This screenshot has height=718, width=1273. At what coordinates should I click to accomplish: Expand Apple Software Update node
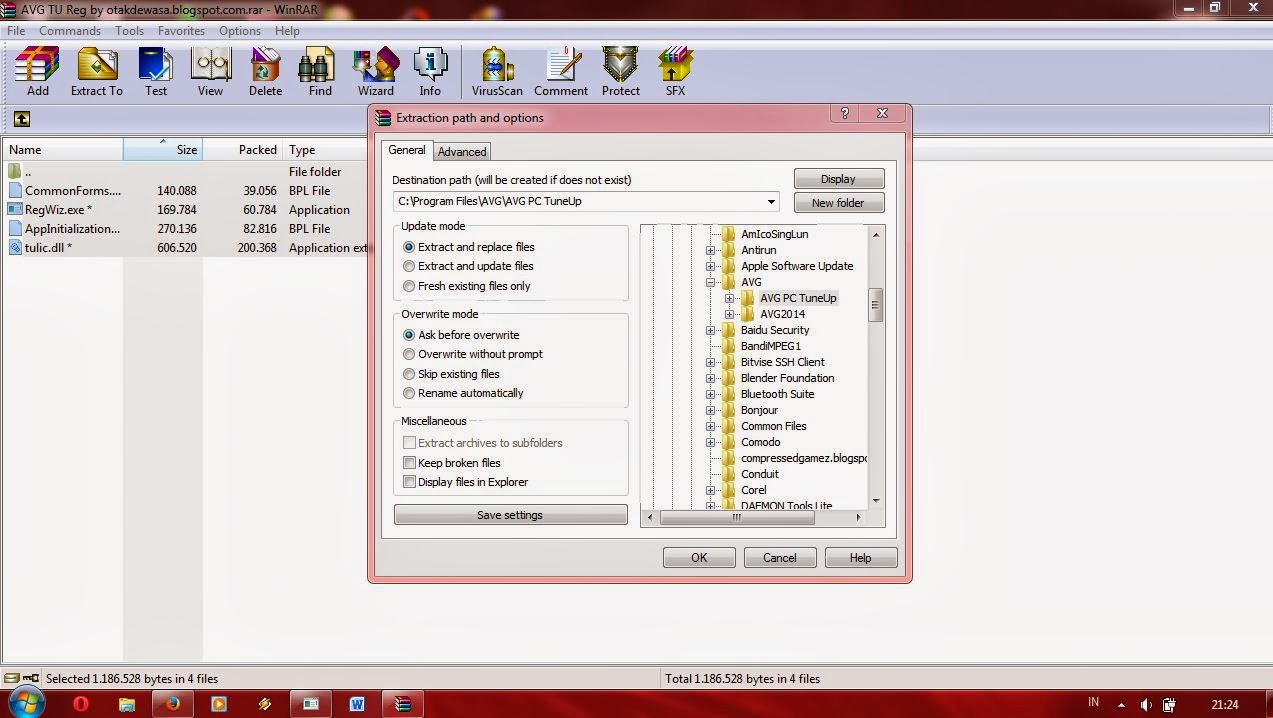(710, 266)
